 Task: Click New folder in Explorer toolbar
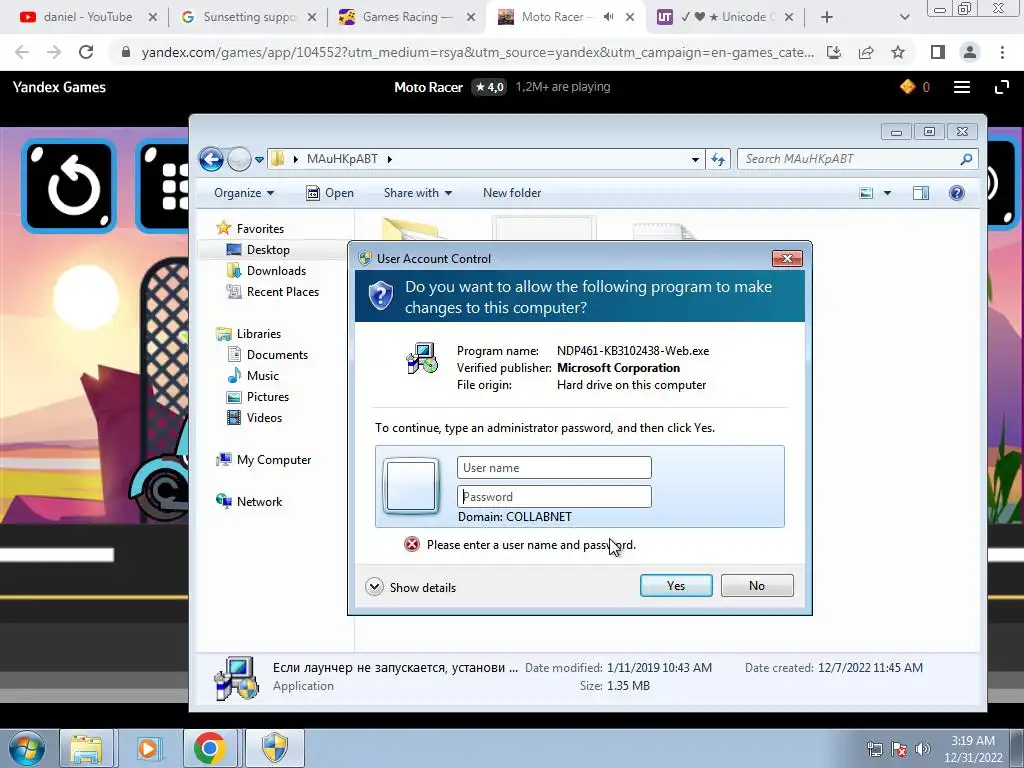(x=512, y=193)
